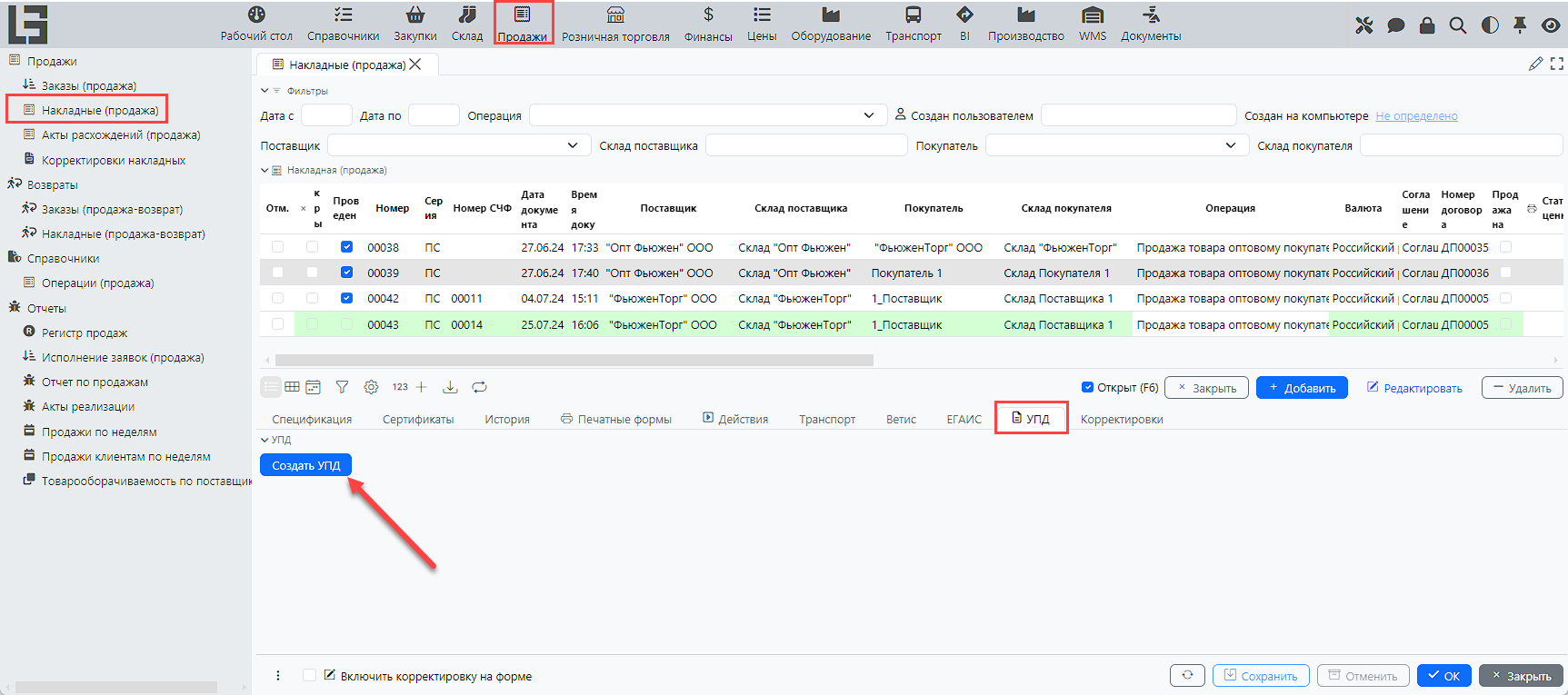Viewport: 1568px width, 695px height.
Task: Toggle the contrast theme icon
Action: 1489,25
